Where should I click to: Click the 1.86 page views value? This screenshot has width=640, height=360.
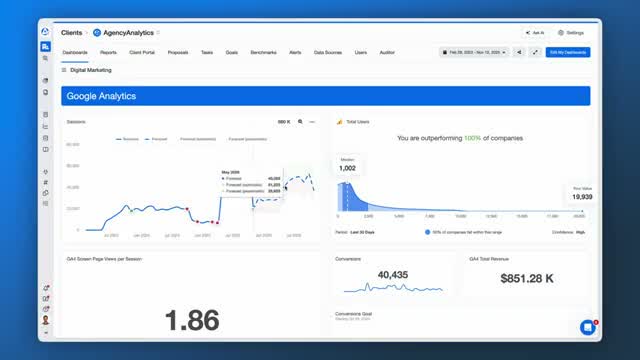pyautogui.click(x=192, y=320)
